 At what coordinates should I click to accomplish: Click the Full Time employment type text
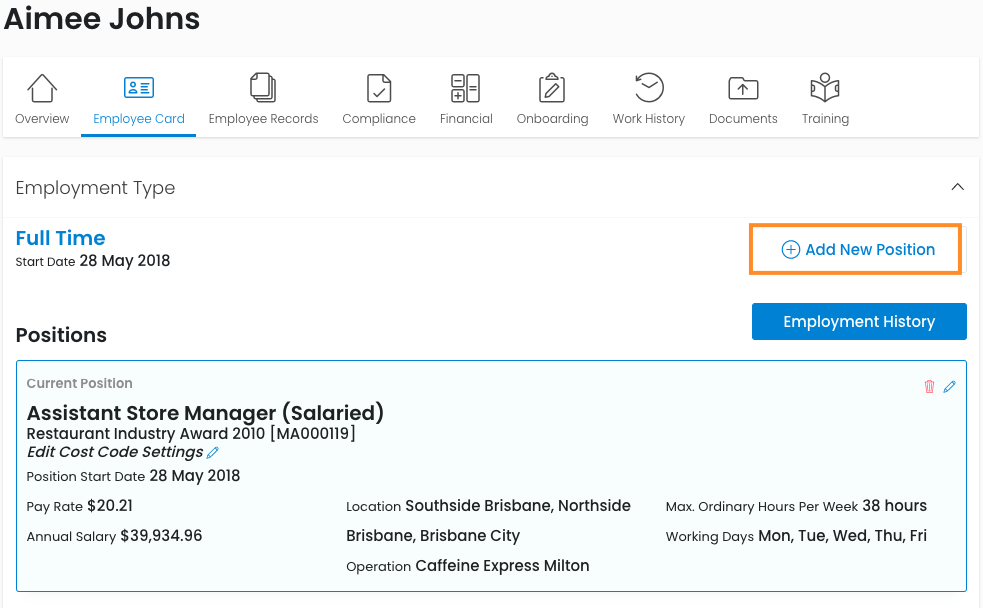[61, 238]
